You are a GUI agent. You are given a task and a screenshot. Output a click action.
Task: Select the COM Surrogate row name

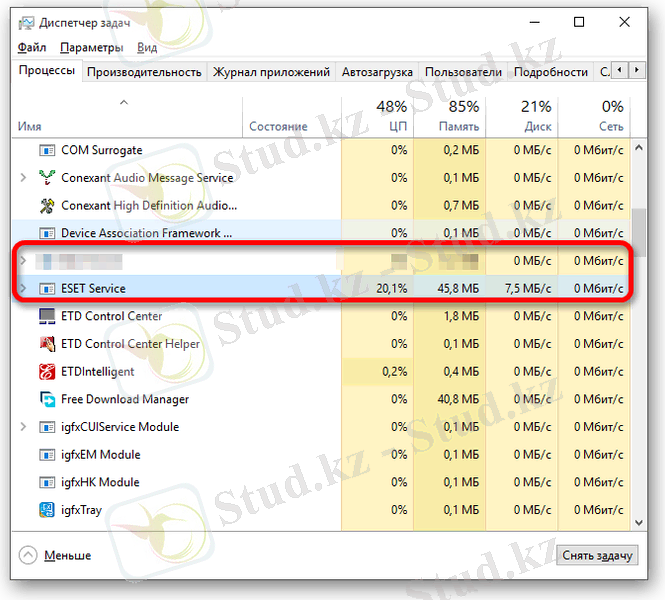point(102,150)
